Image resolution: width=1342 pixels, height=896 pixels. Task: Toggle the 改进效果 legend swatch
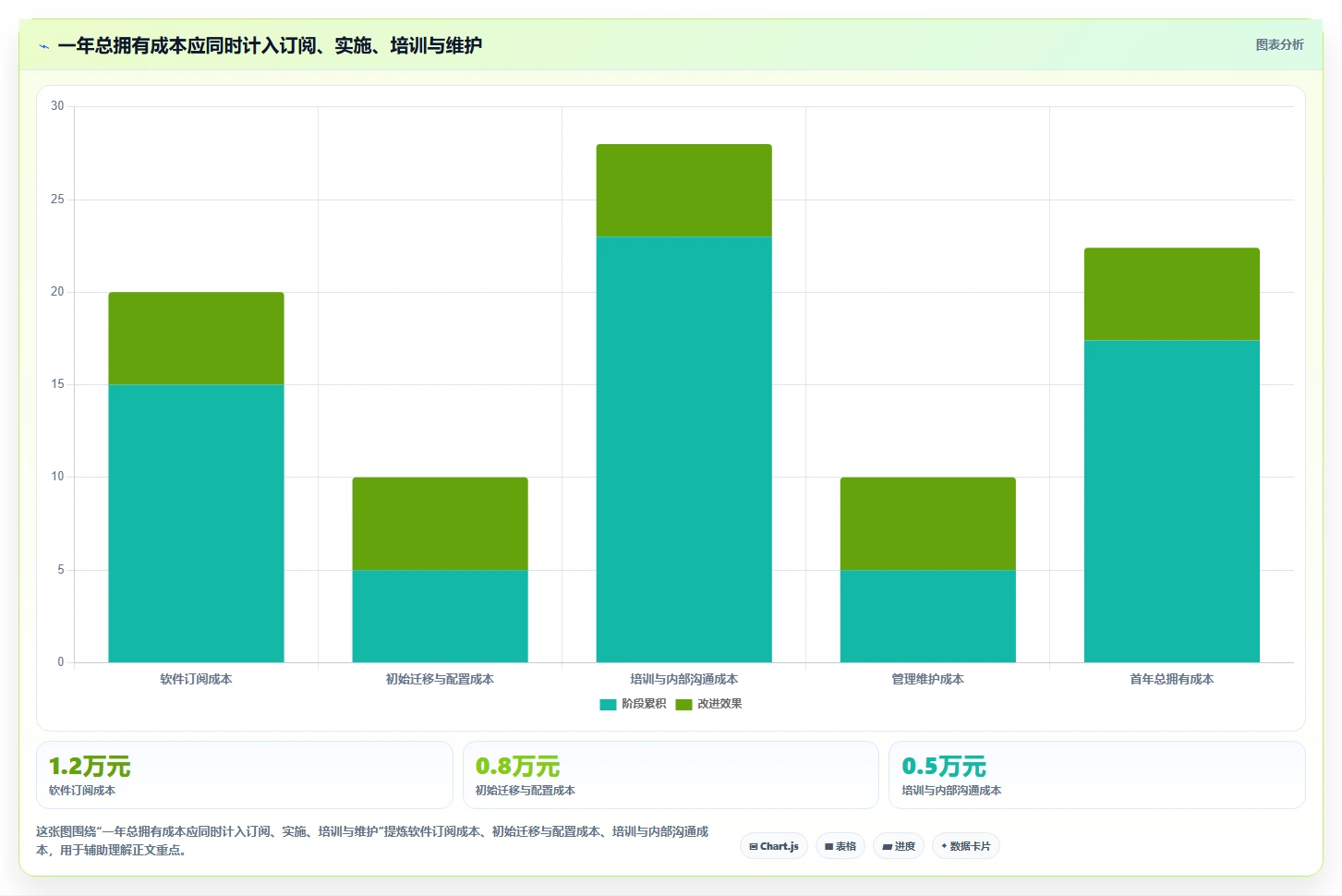pyautogui.click(x=683, y=705)
